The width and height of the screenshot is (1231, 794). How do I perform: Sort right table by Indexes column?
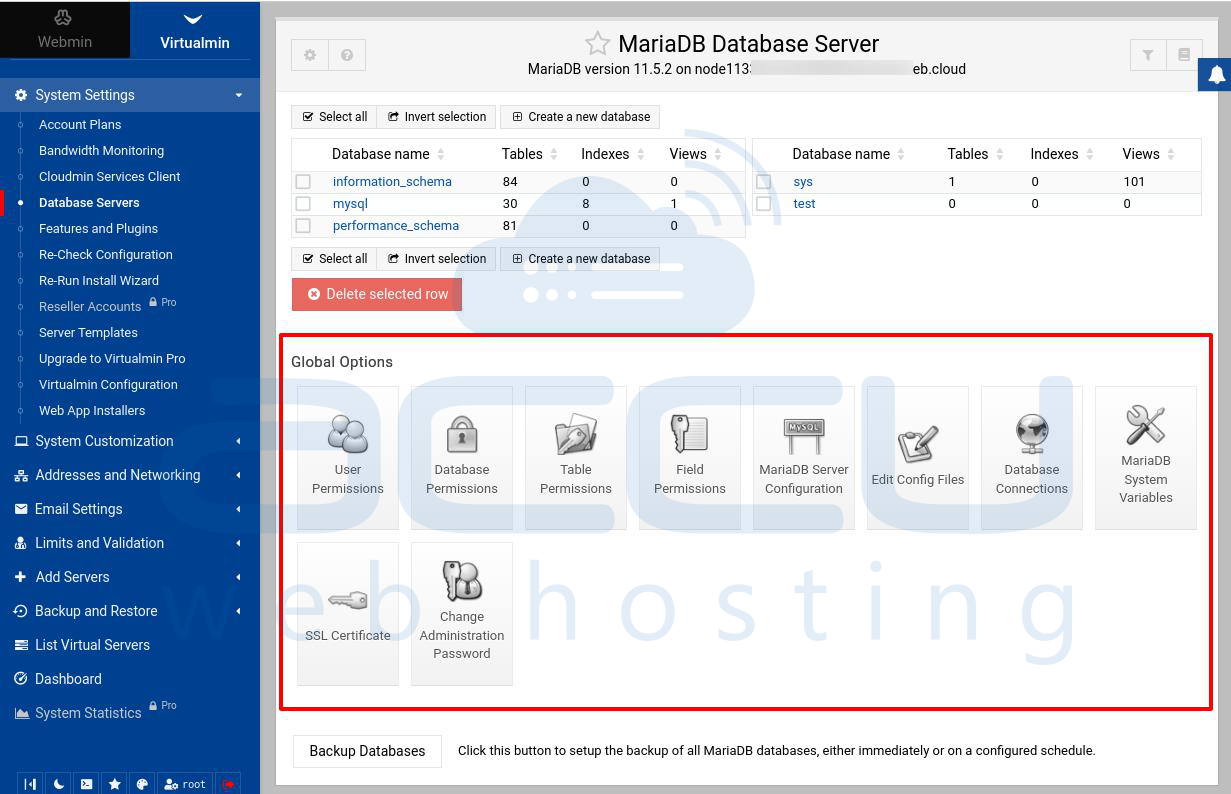click(x=1062, y=154)
